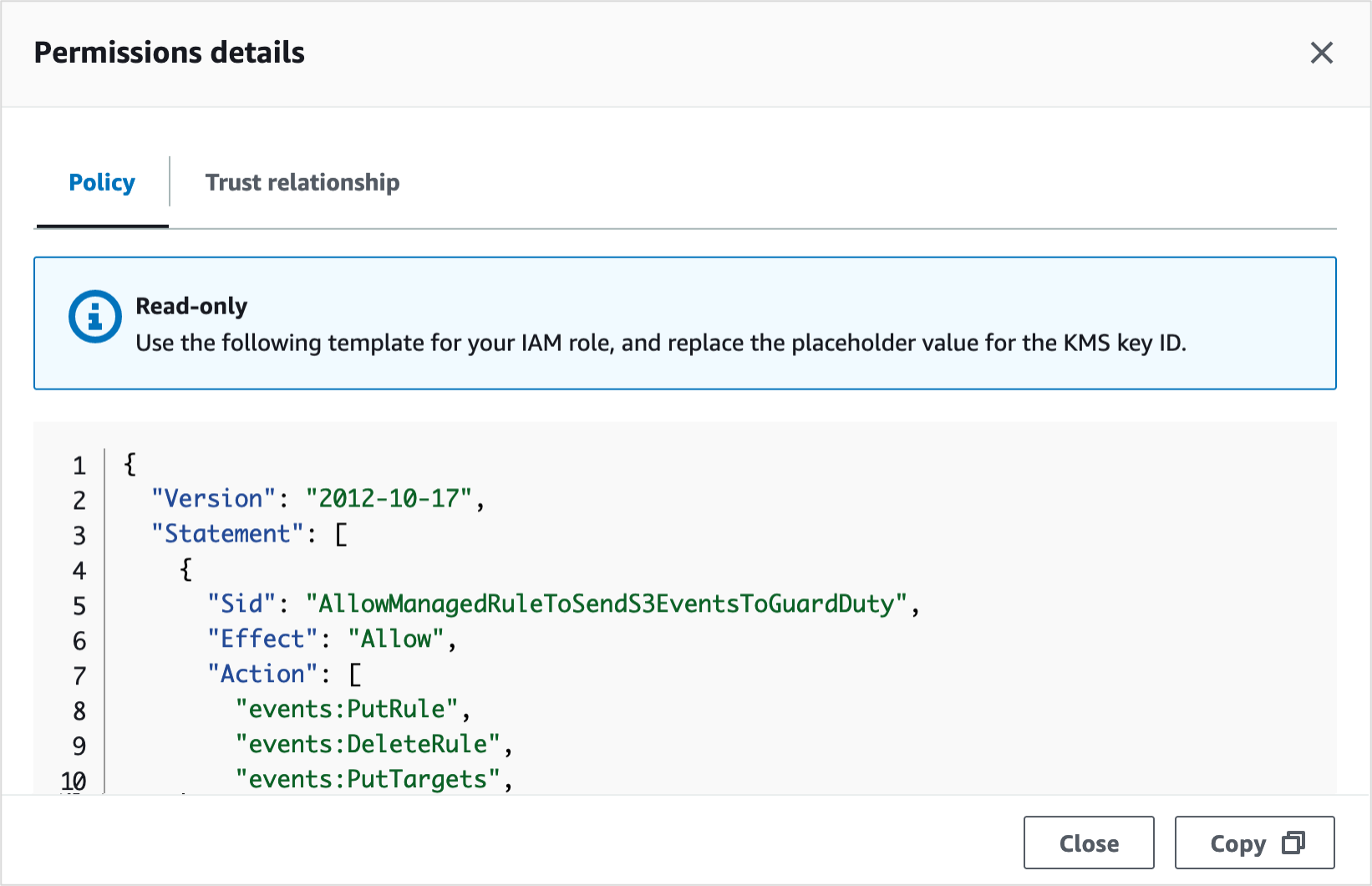Click the events:DeleteRule action line

[368, 745]
